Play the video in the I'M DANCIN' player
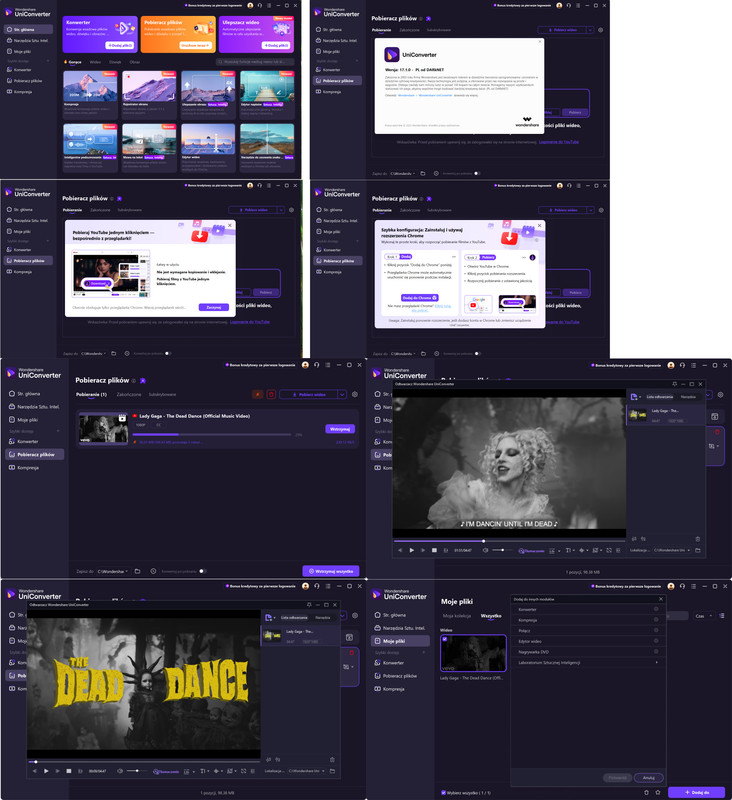 click(412, 551)
